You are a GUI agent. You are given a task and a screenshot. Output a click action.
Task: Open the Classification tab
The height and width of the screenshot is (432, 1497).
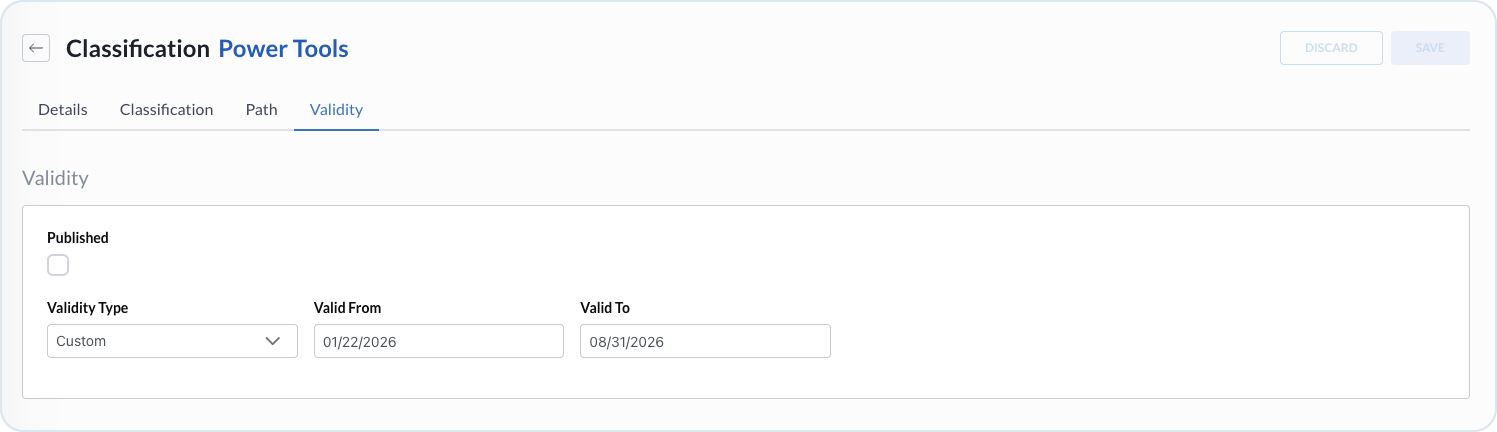click(x=166, y=110)
